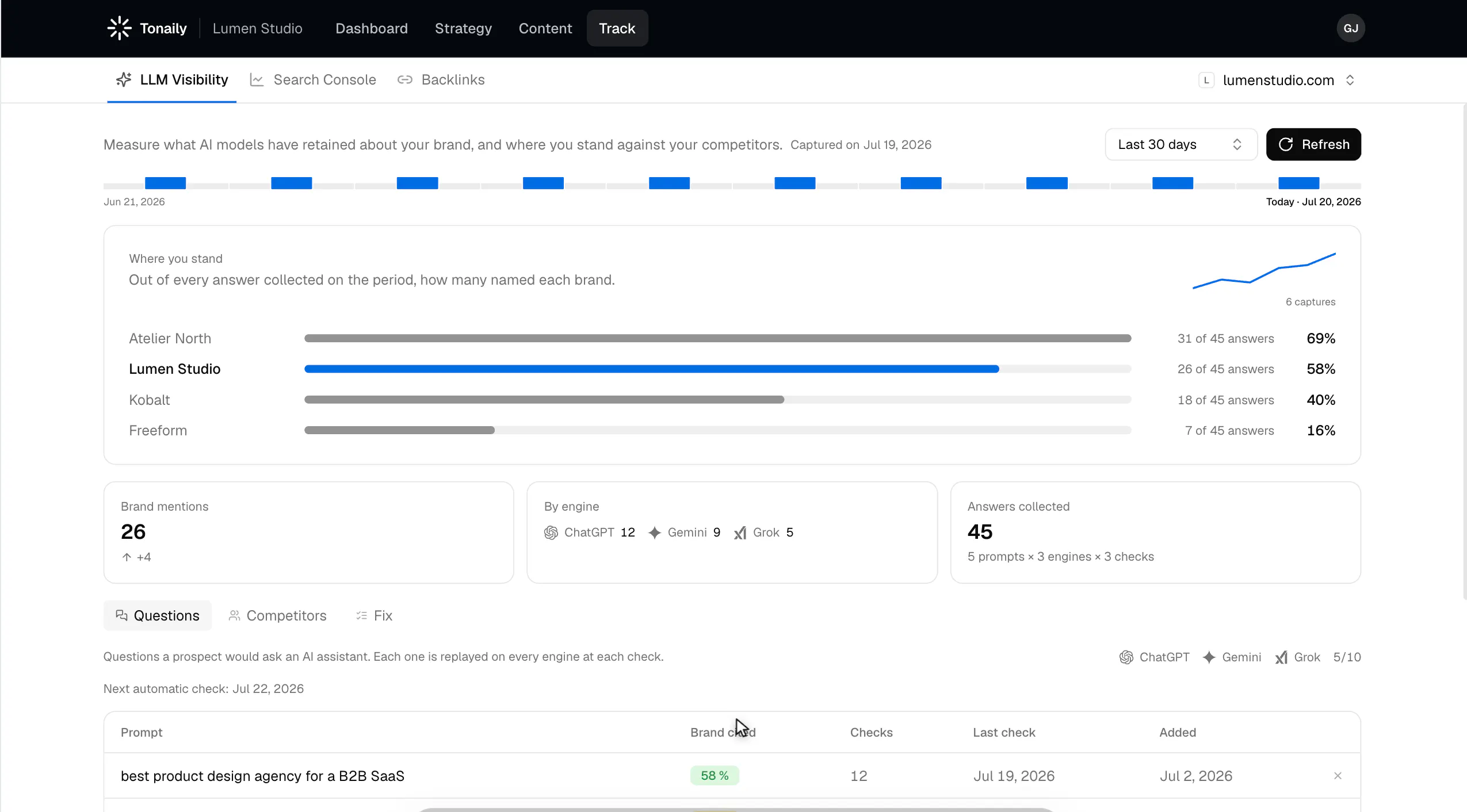Click the Atelier North brand name
The image size is (1467, 812).
[x=170, y=338]
